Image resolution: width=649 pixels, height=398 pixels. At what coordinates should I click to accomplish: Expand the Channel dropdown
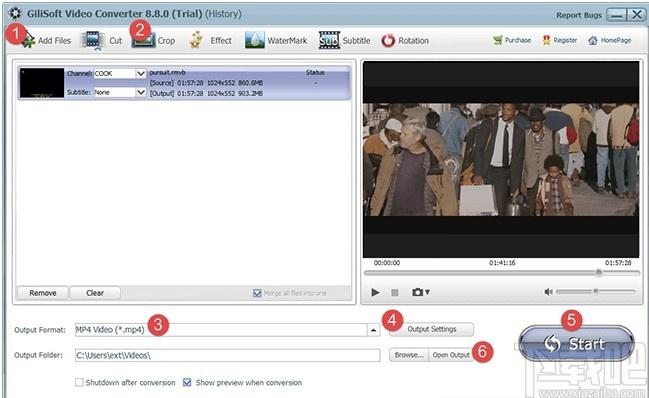pos(141,74)
